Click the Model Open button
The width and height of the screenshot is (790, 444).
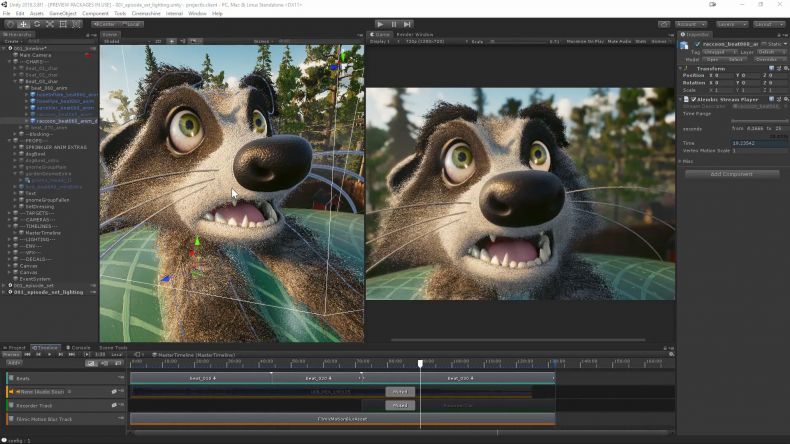(x=712, y=59)
